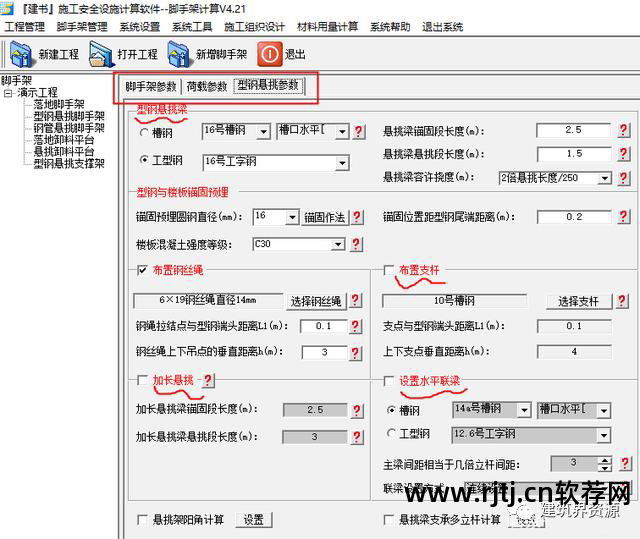
Task: Open help icon for 钢绳拉结点与型钢端头距离
Action: 355,326
